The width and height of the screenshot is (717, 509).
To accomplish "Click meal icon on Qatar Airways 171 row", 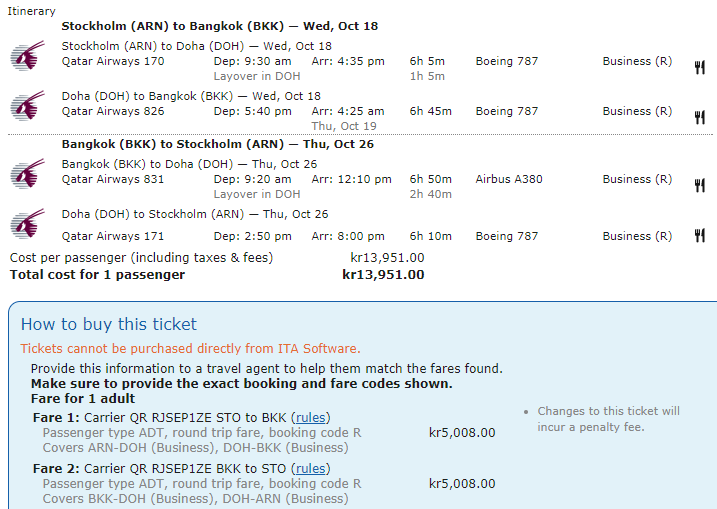I will 700,236.
